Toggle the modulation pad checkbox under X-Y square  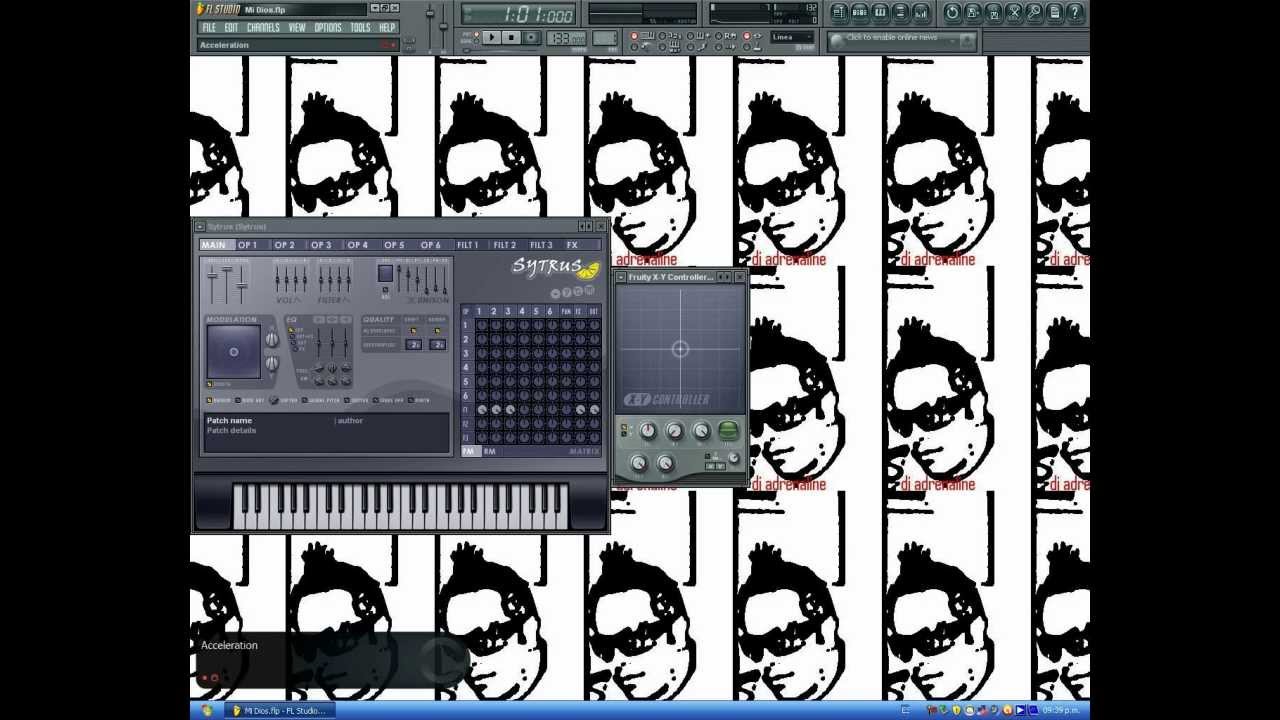pos(210,384)
